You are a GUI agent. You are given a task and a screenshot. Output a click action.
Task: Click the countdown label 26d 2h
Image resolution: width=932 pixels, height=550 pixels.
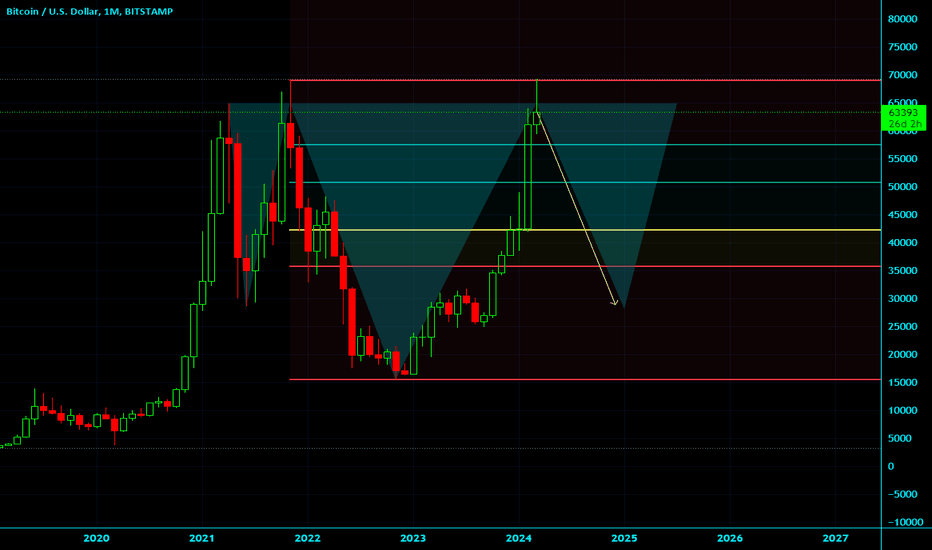(905, 124)
